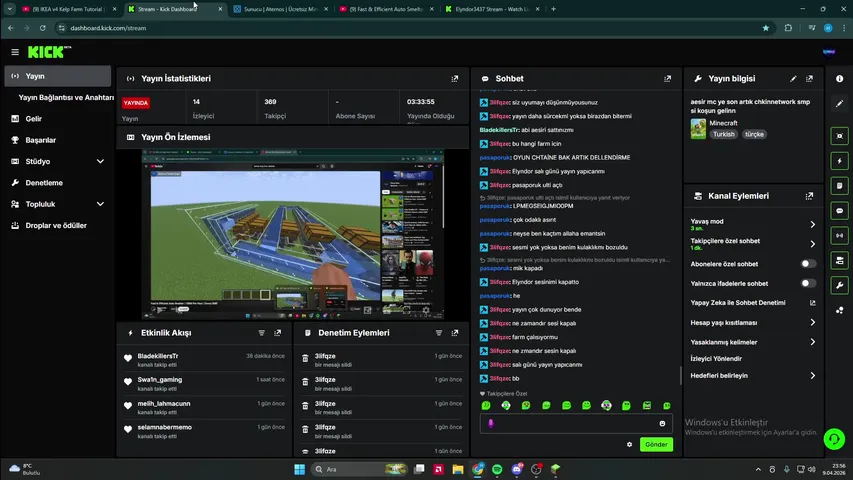Viewport: 853px width, 480px height.
Task: Toggle the wrench widget in right rail
Action: coord(839,285)
